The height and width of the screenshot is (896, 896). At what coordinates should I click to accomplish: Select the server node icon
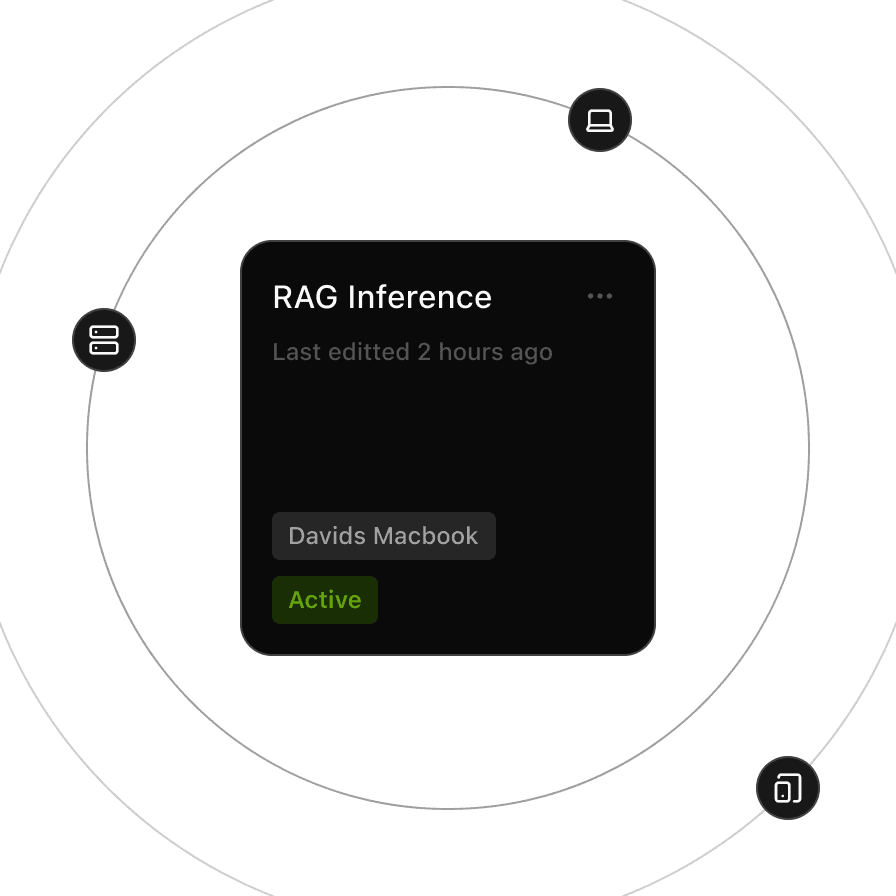click(104, 340)
